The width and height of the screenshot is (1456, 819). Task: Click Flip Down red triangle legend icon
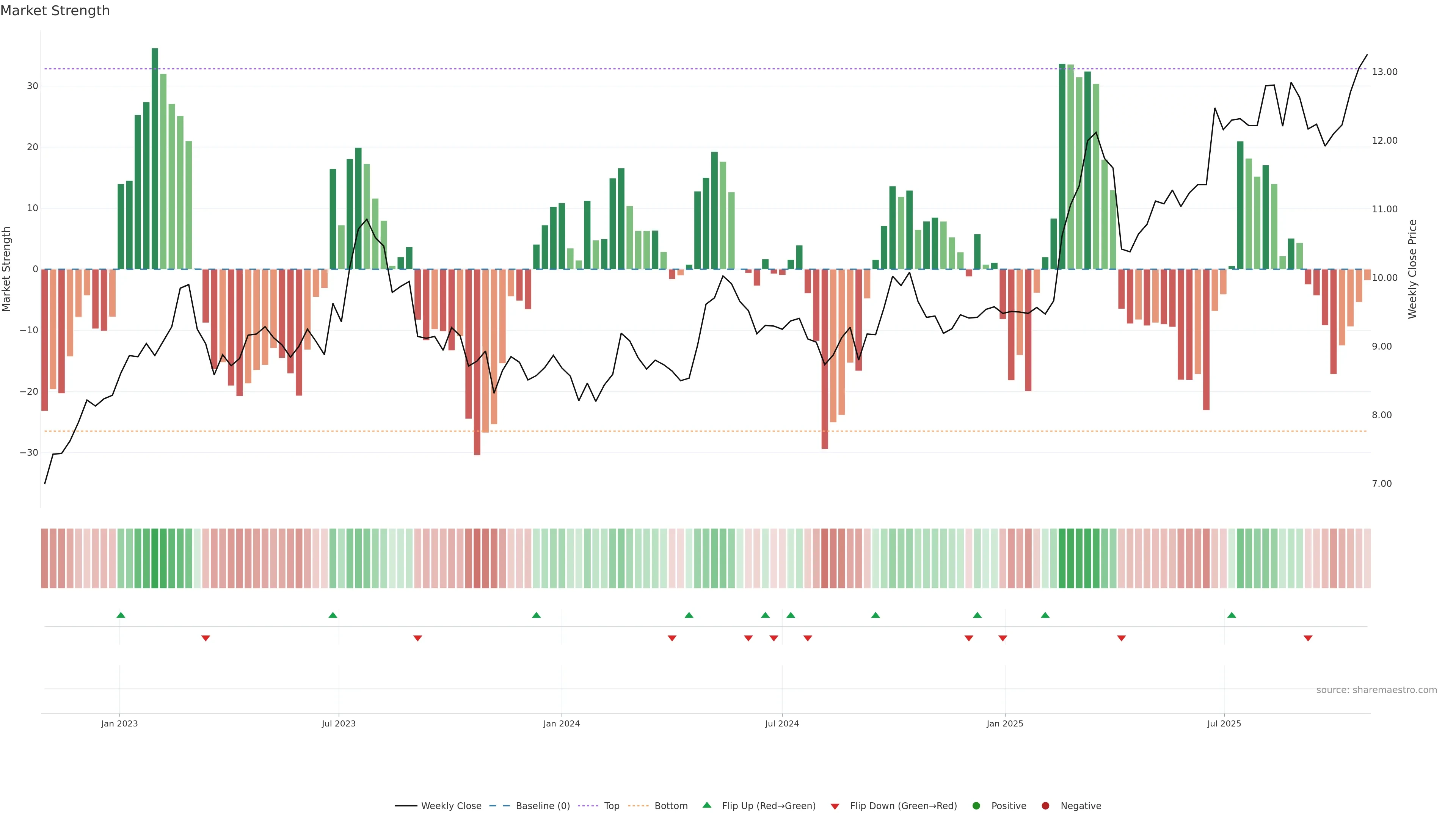pos(835,806)
